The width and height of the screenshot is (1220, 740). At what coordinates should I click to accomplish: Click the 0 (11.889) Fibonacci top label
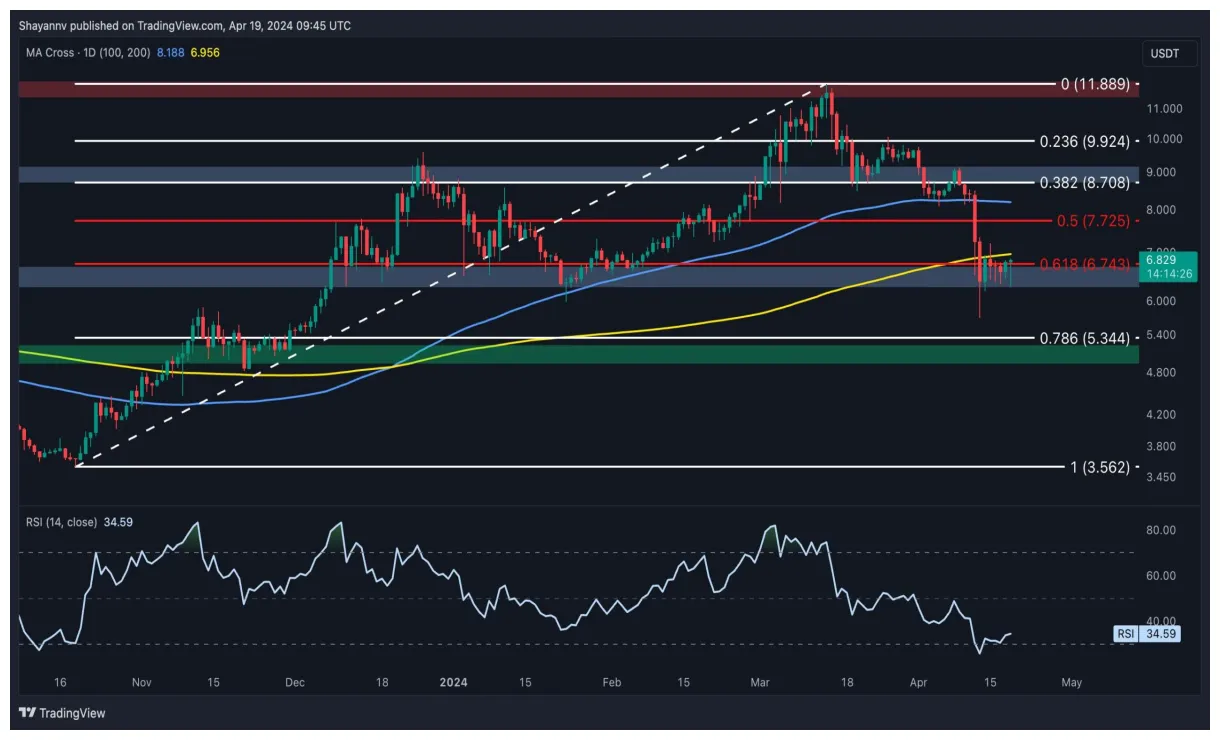[1094, 84]
